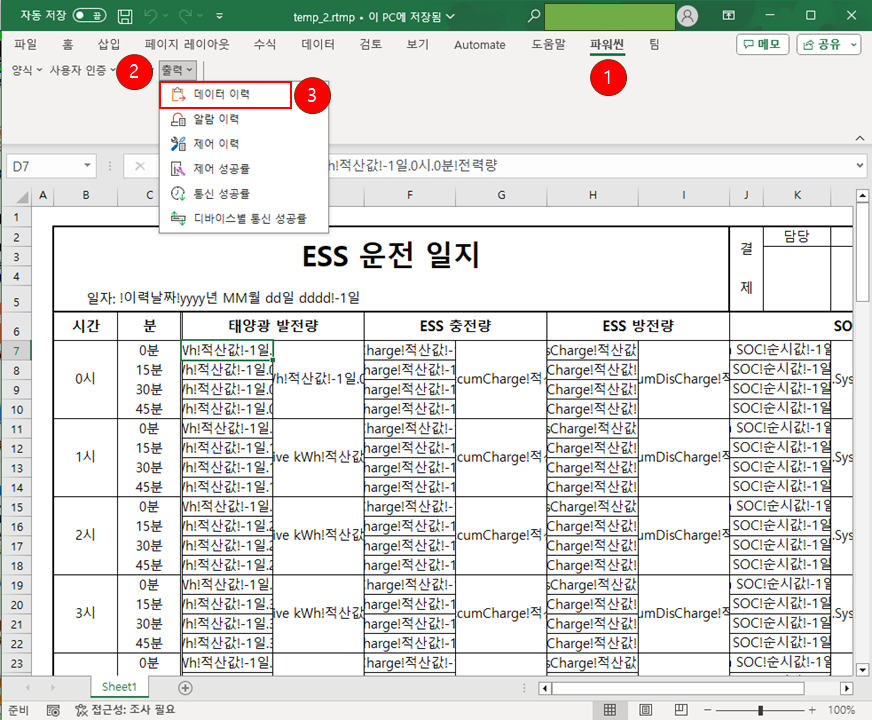
Task: Choose 알람 이력 from the 출력 menu
Action: point(244,119)
